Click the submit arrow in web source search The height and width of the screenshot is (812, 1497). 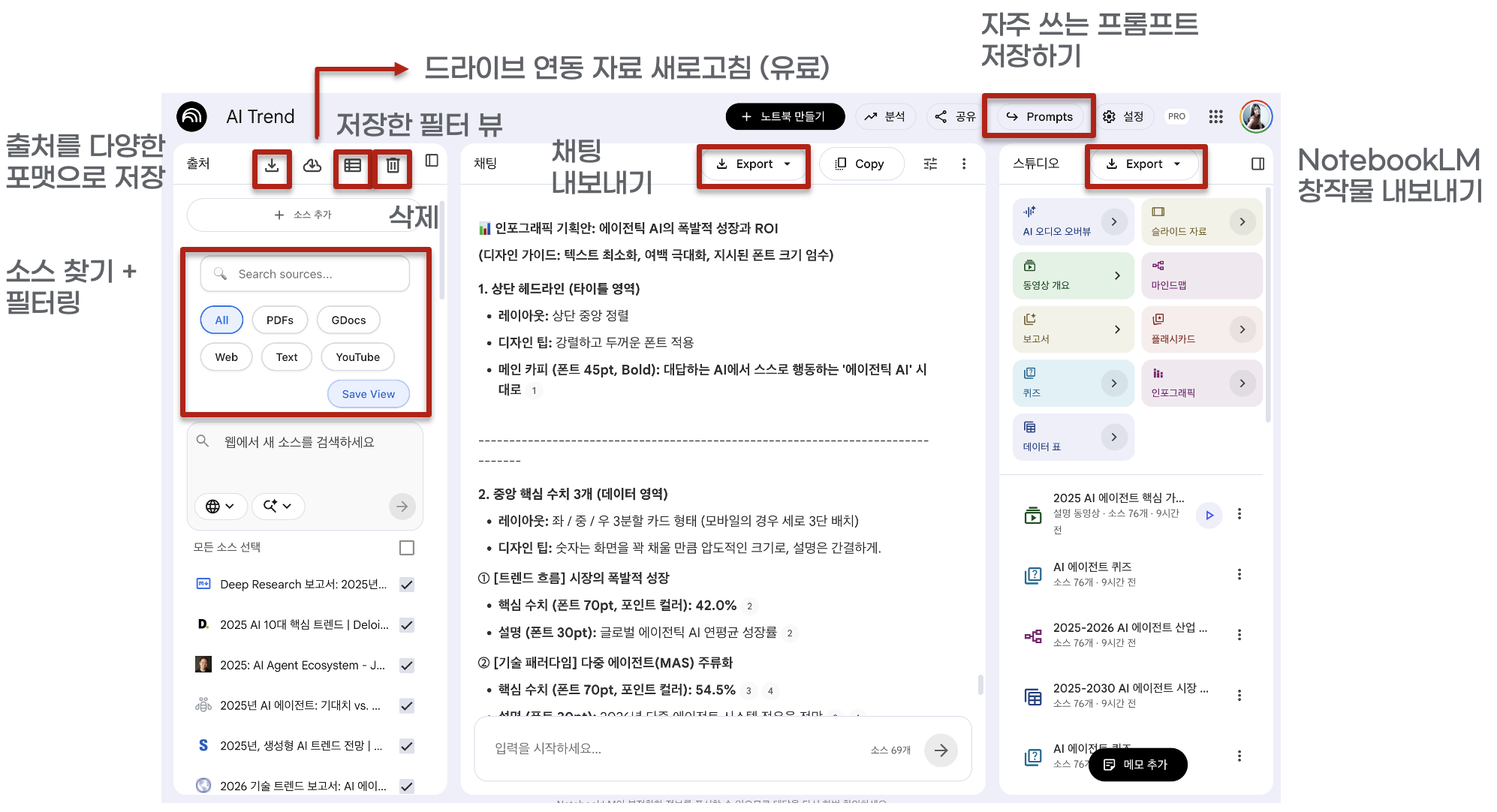[402, 507]
